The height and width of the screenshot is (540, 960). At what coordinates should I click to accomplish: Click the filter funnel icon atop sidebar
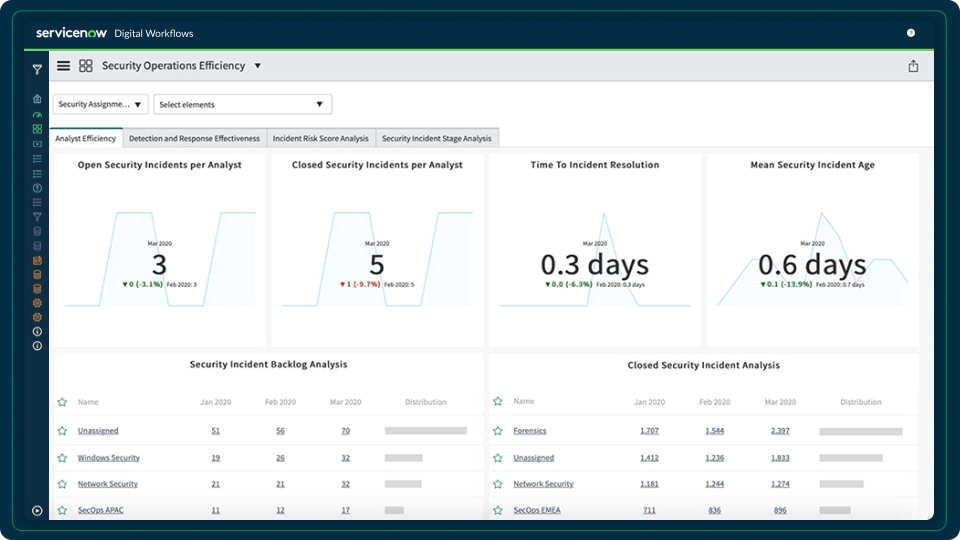(x=37, y=70)
